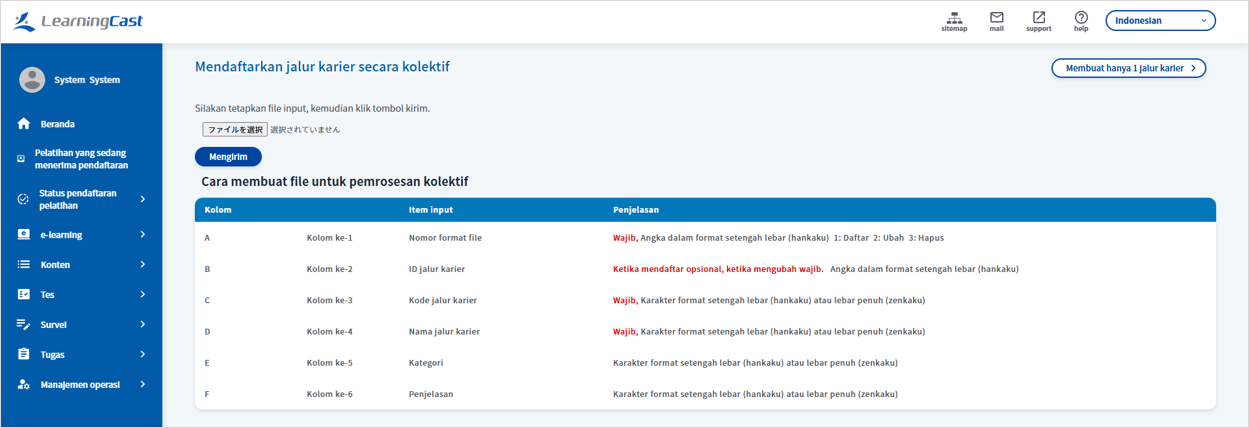Click the Beranda home icon
1249x428 pixels.
23,124
